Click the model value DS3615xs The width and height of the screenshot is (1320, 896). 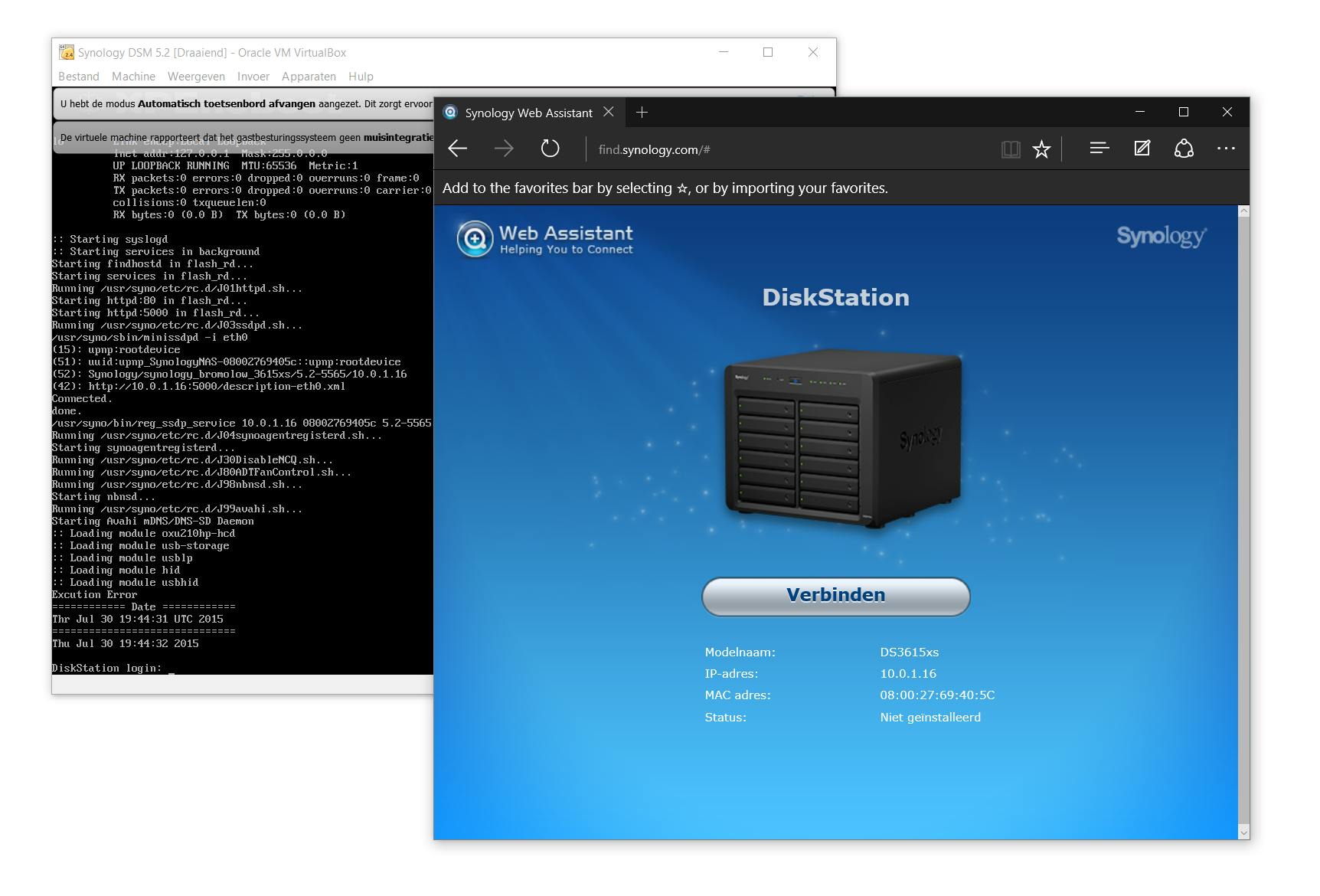click(x=910, y=652)
